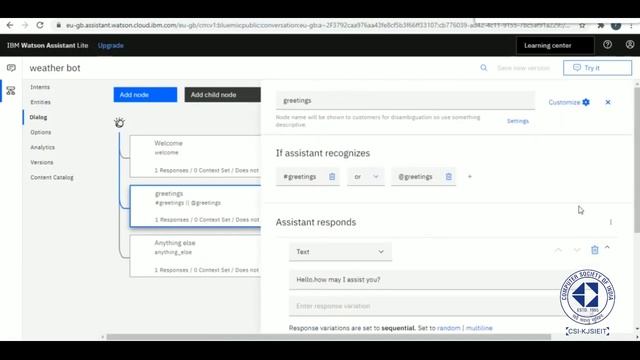Open Skills icon in left rail
Viewport: 640px width, 360px height.
[x=11, y=91]
